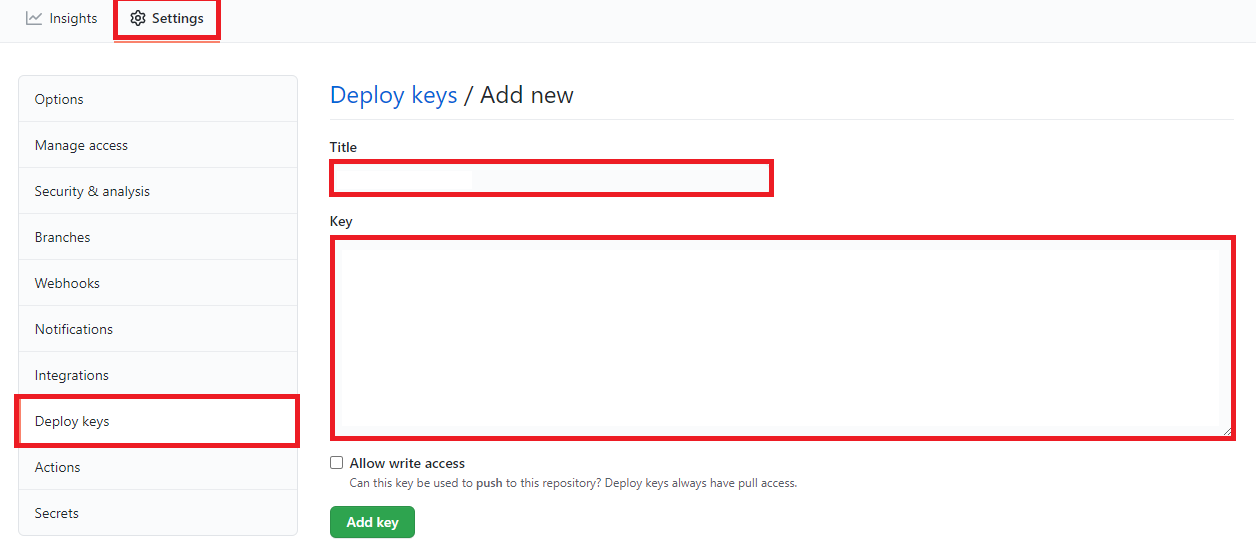This screenshot has height=559, width=1256.
Task: Select Options in the sidebar
Action: [158, 99]
